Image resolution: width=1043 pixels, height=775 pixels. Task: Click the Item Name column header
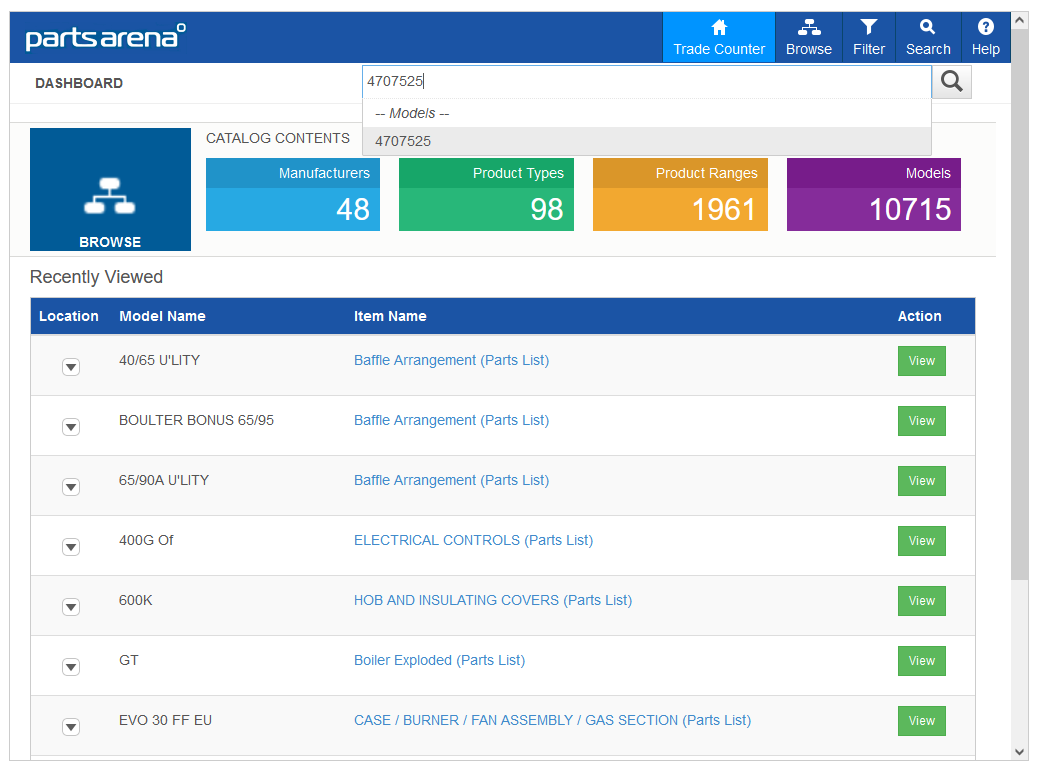click(390, 316)
